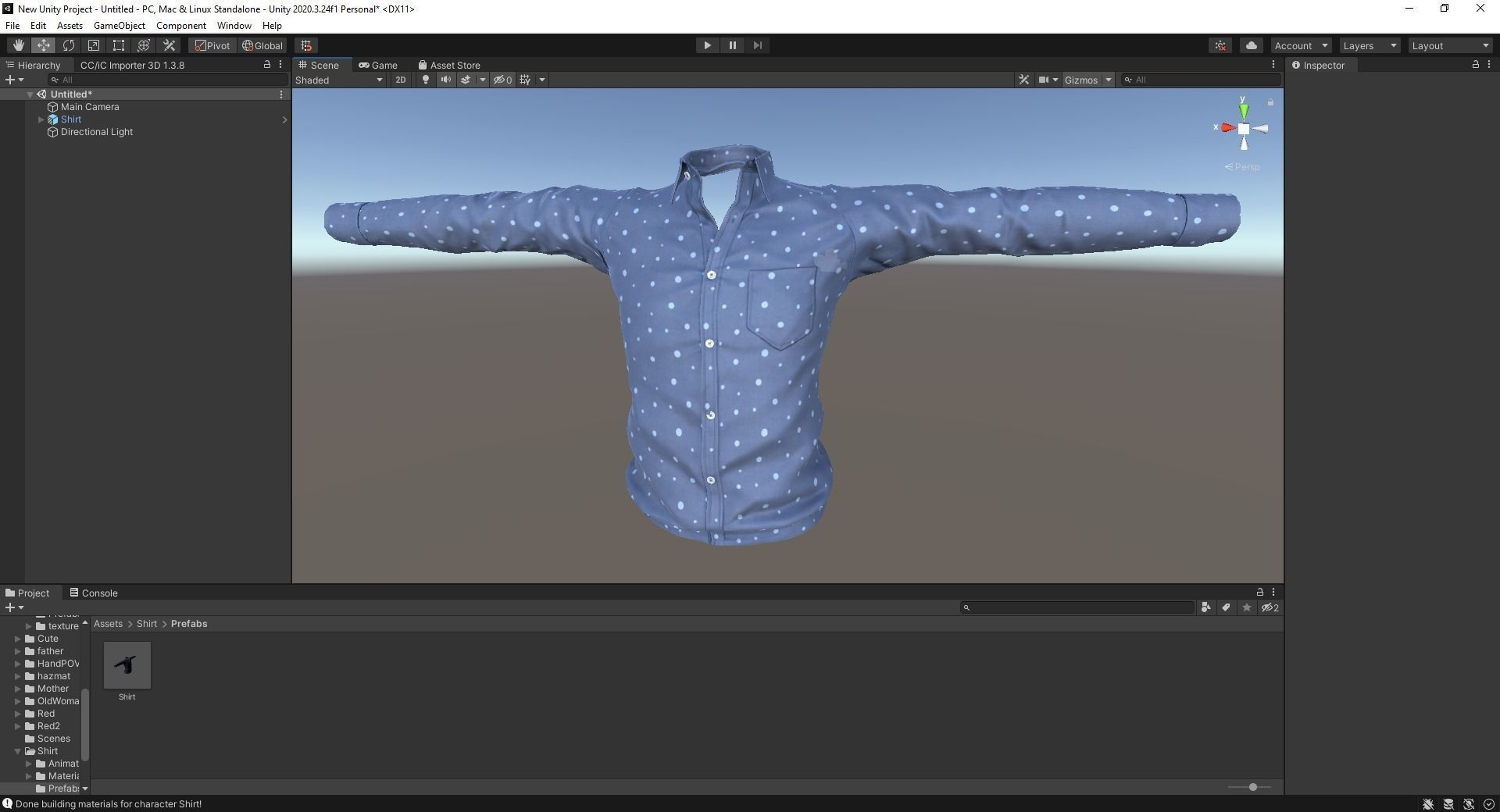Open the Component menu
This screenshot has height=812, width=1500.
pyautogui.click(x=181, y=26)
